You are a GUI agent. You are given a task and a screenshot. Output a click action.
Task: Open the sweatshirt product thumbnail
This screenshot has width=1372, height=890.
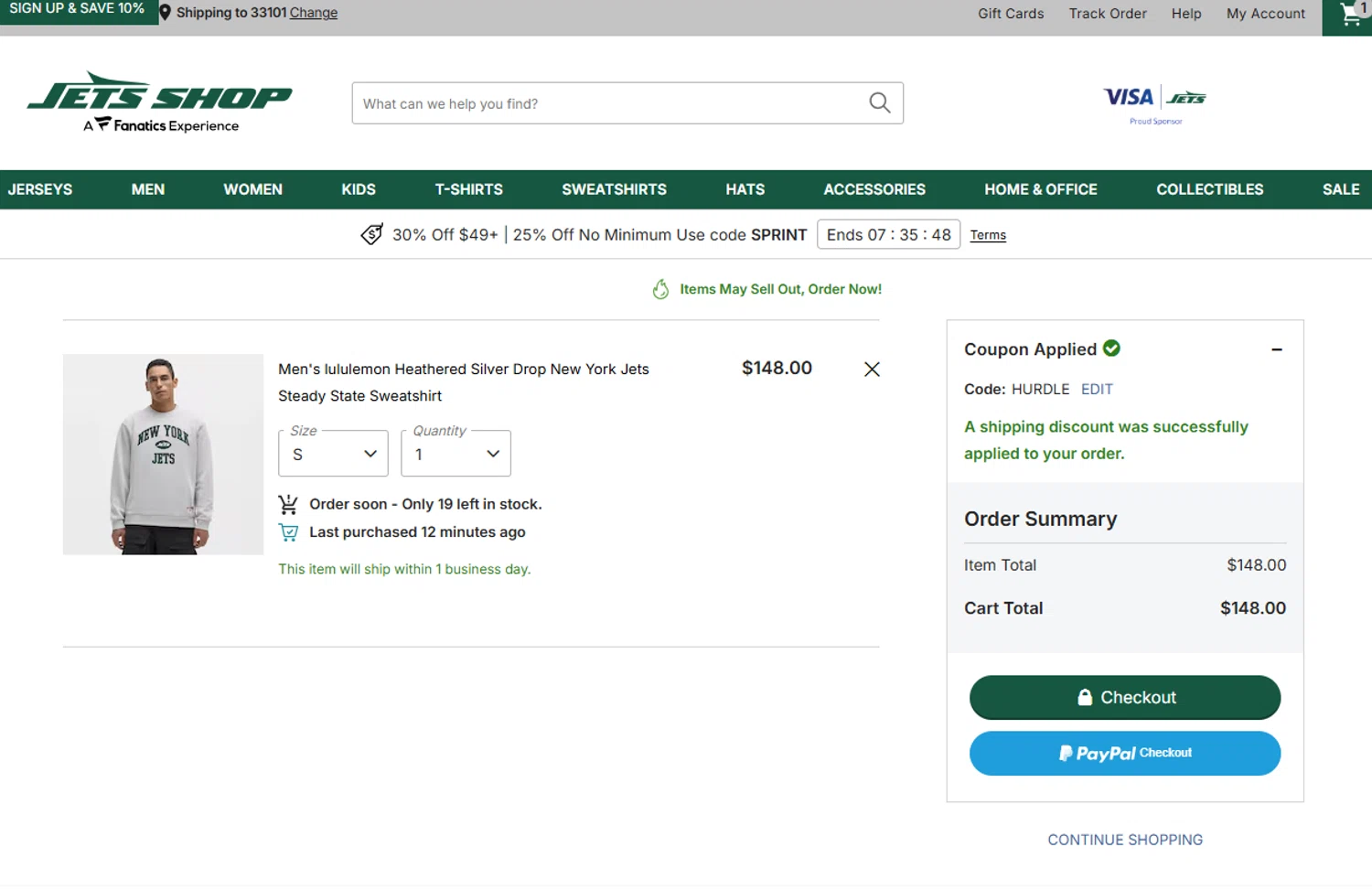[x=163, y=454]
